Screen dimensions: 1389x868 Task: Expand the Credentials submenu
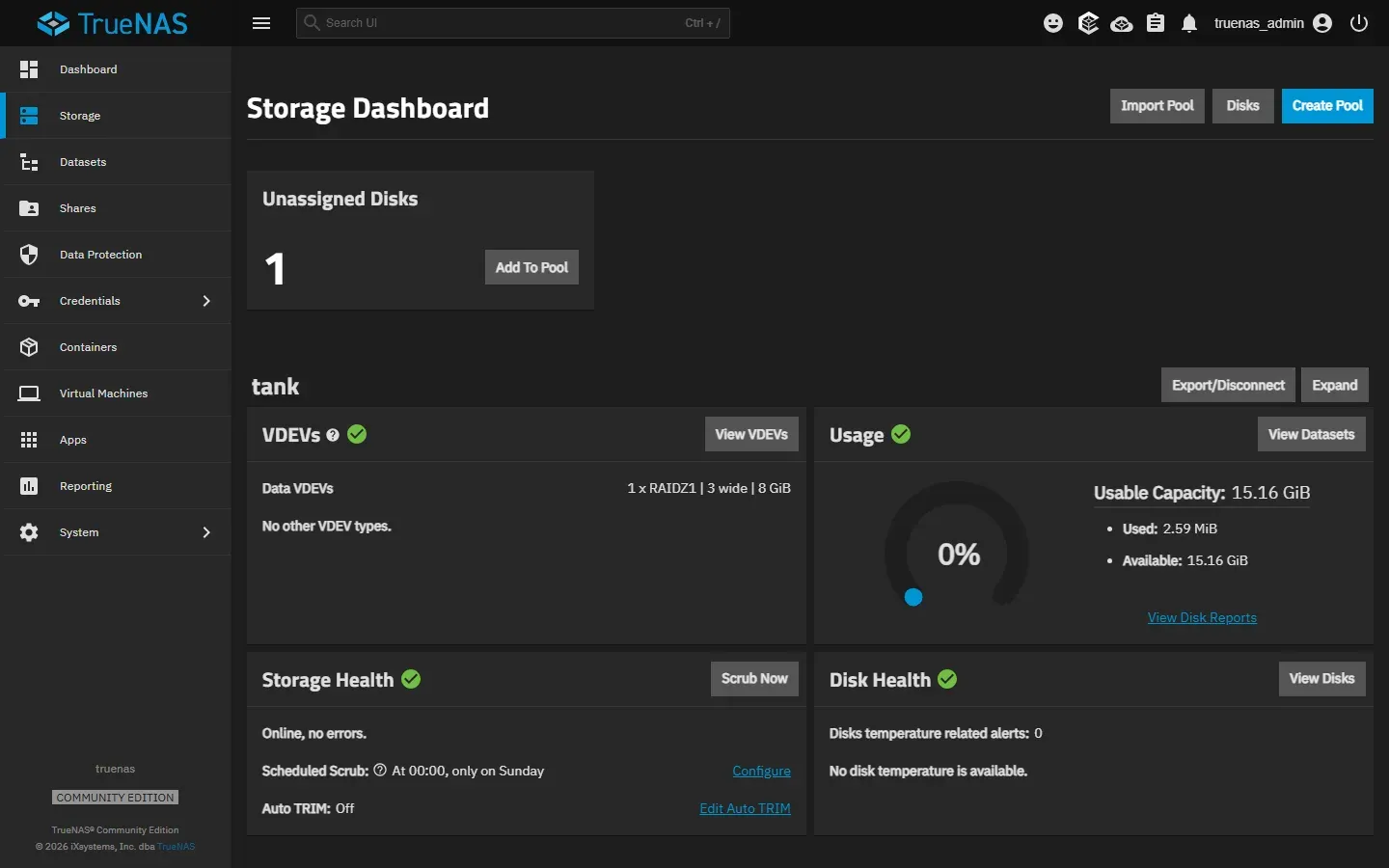coord(206,301)
